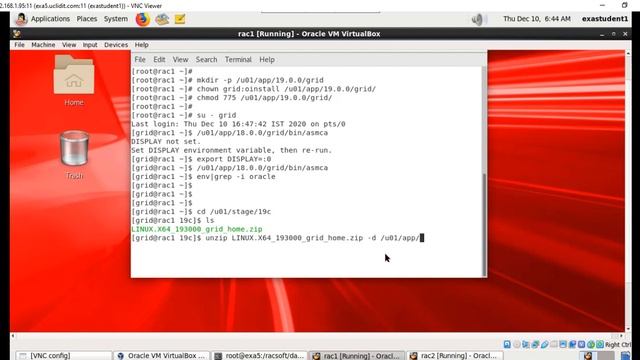Click the keyboard capture icon beside Right Ctrl
The height and width of the screenshot is (360, 640).
click(600, 344)
